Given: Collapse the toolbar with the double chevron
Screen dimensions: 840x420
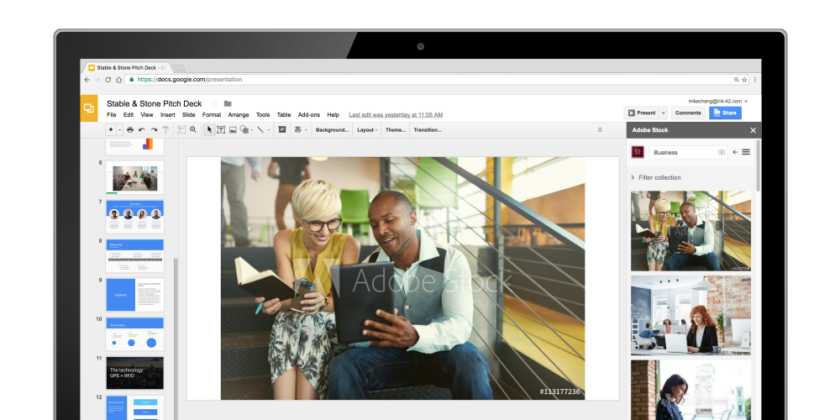Looking at the screenshot, I should [600, 130].
